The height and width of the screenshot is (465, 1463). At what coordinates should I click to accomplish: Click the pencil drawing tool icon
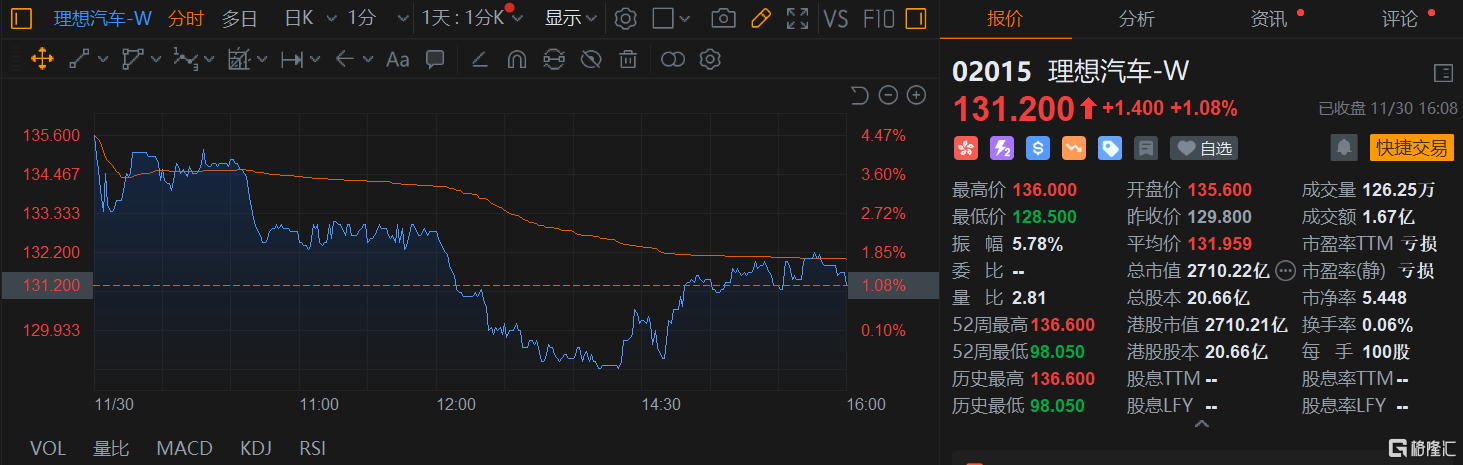[760, 18]
